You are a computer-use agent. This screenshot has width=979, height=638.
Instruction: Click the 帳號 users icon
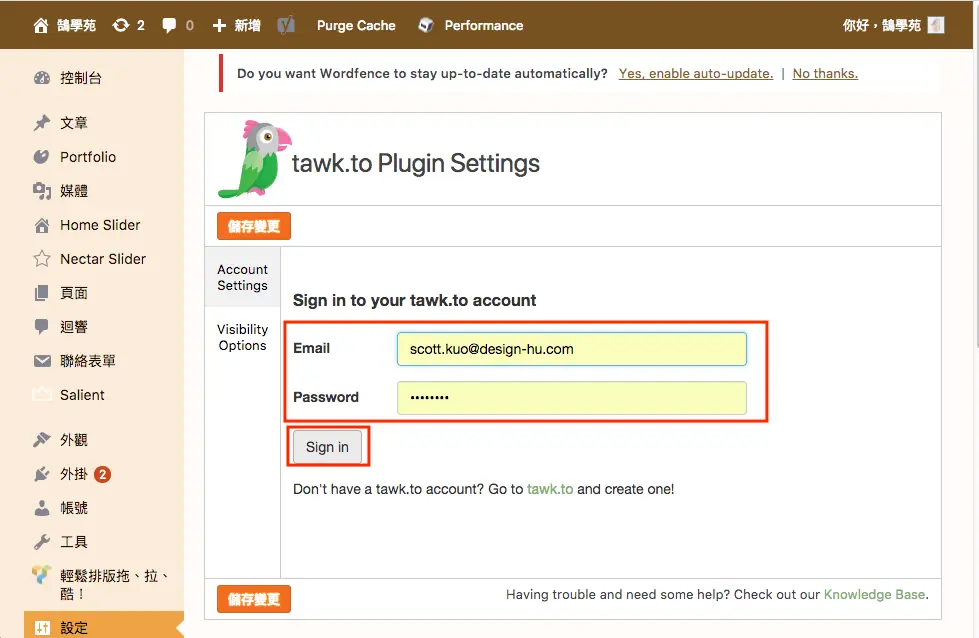pos(42,508)
